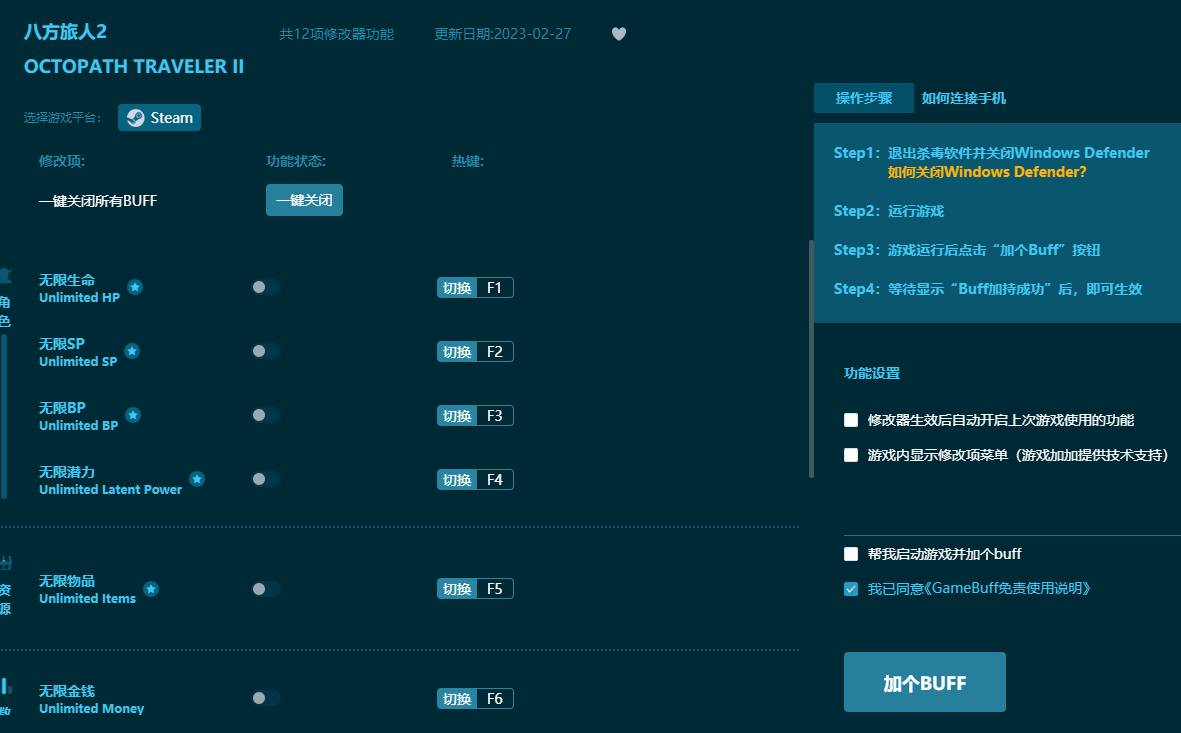Click the star icon beside Unlimited SP

tap(132, 351)
